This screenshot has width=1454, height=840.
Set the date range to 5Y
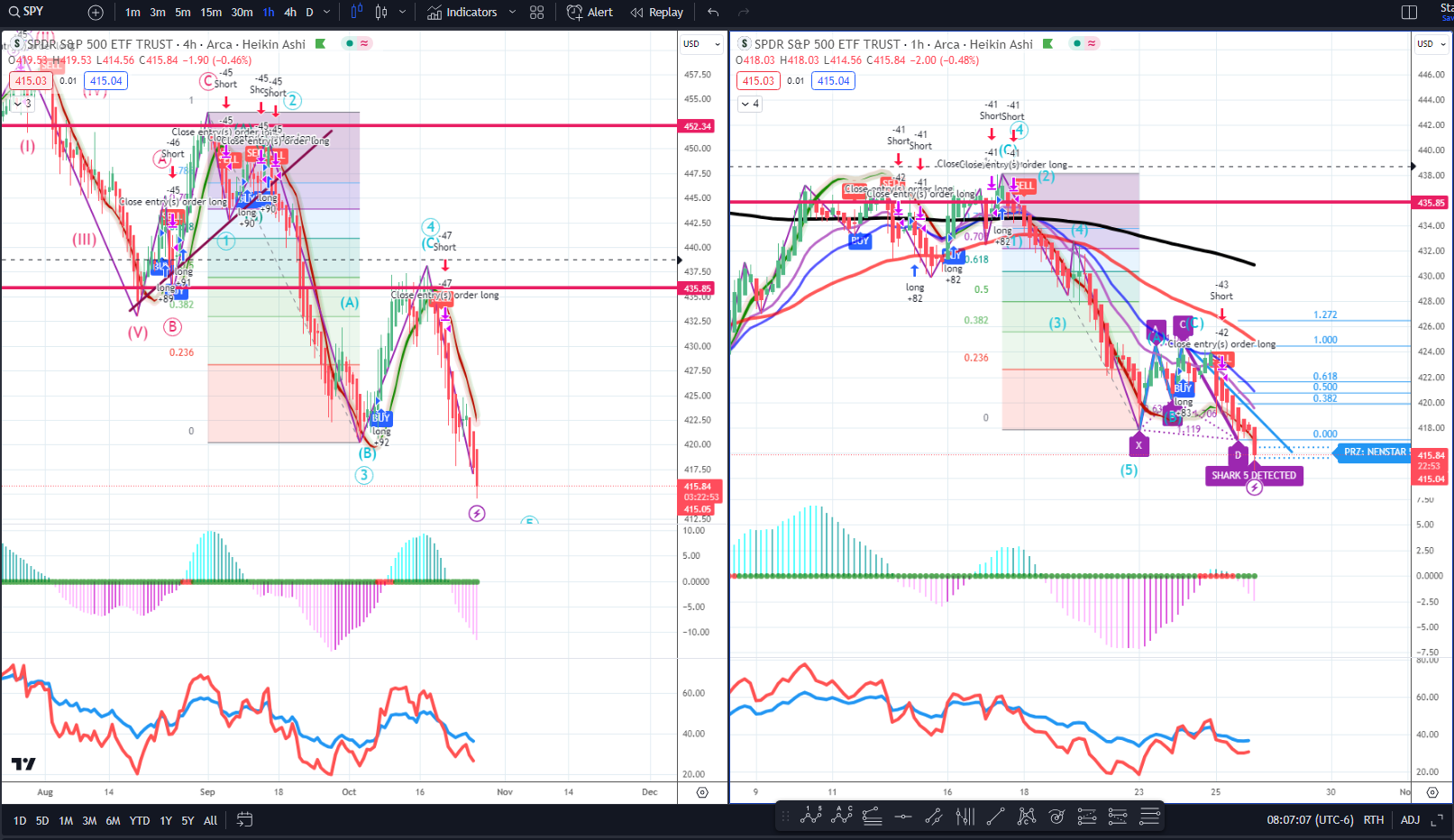[x=187, y=821]
